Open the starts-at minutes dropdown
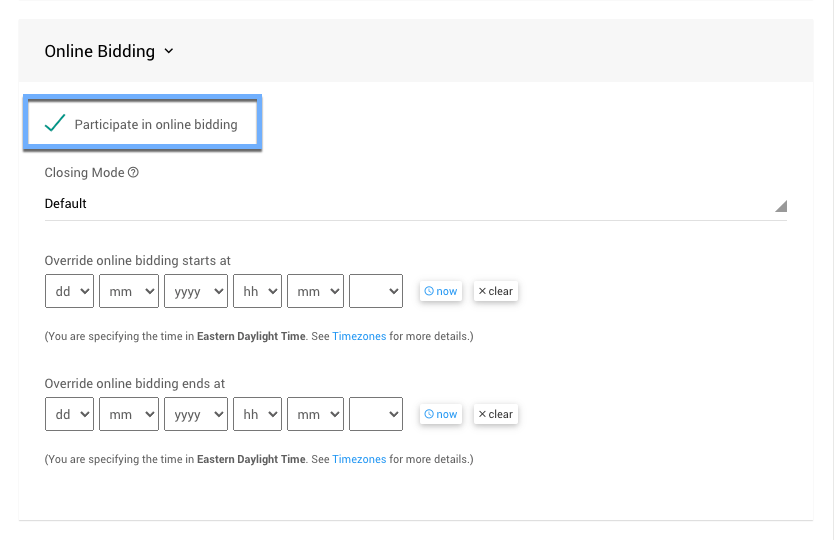834x540 pixels. (315, 291)
